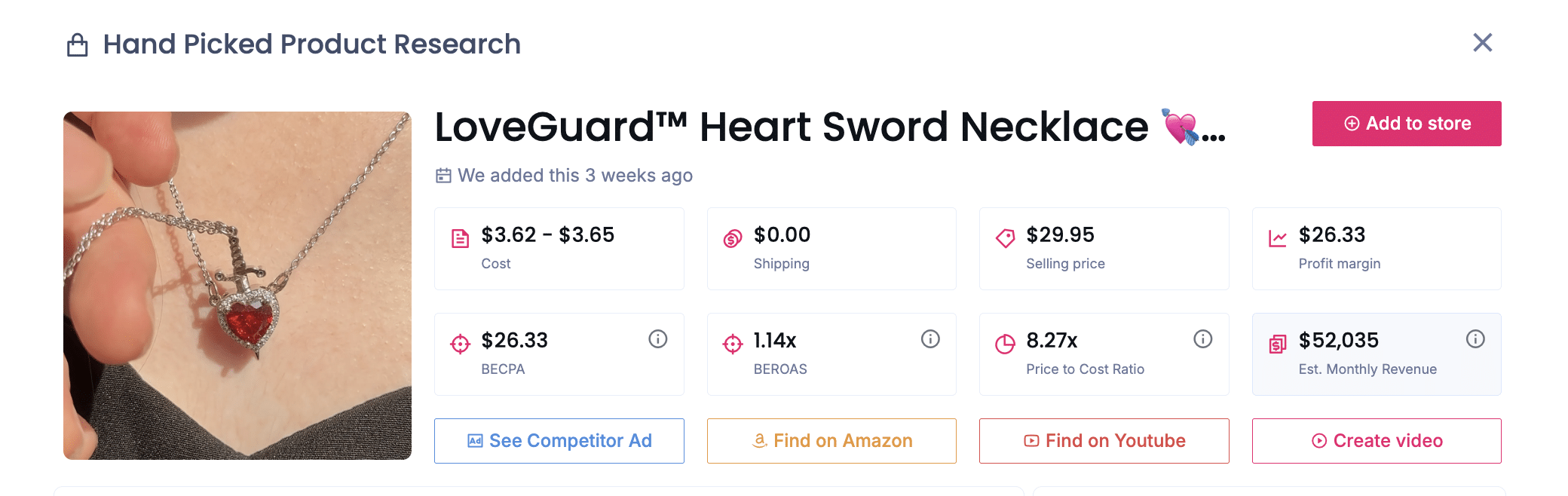Screen dimensions: 1568x496
Task: Close the Hand Picked Product Research dialog
Action: pyautogui.click(x=1482, y=43)
